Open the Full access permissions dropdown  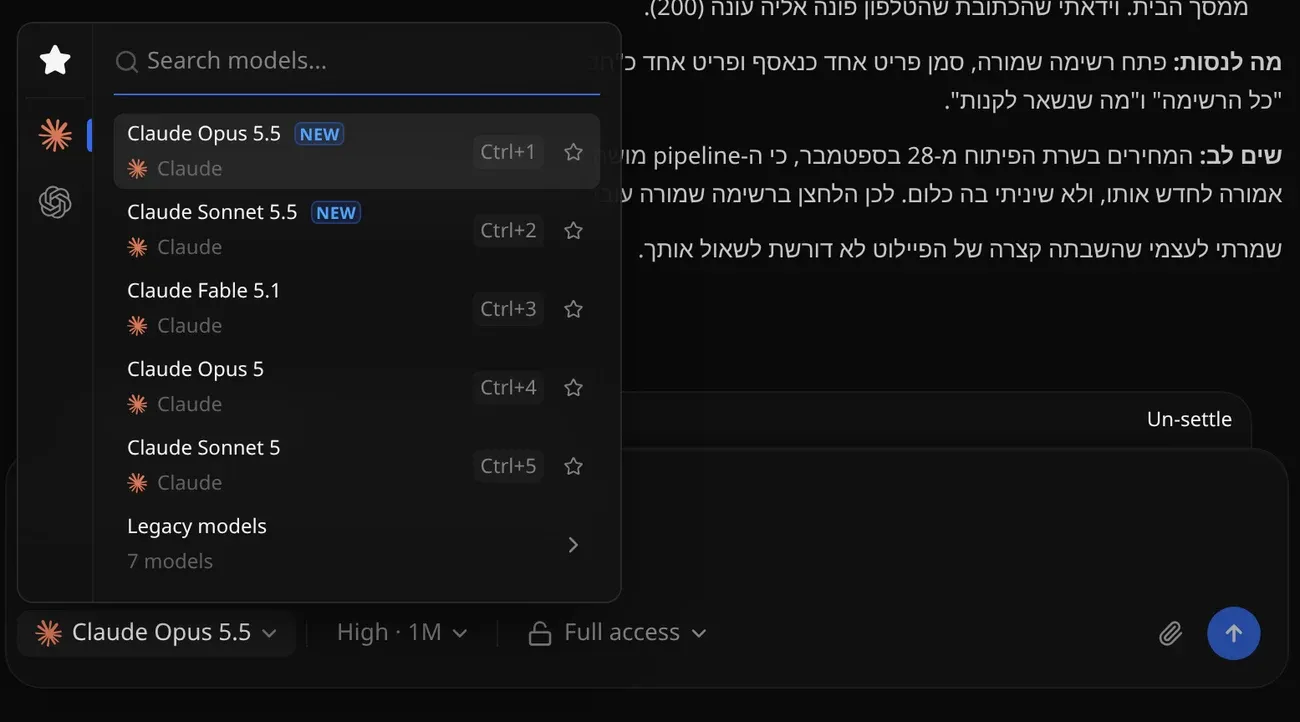click(618, 633)
